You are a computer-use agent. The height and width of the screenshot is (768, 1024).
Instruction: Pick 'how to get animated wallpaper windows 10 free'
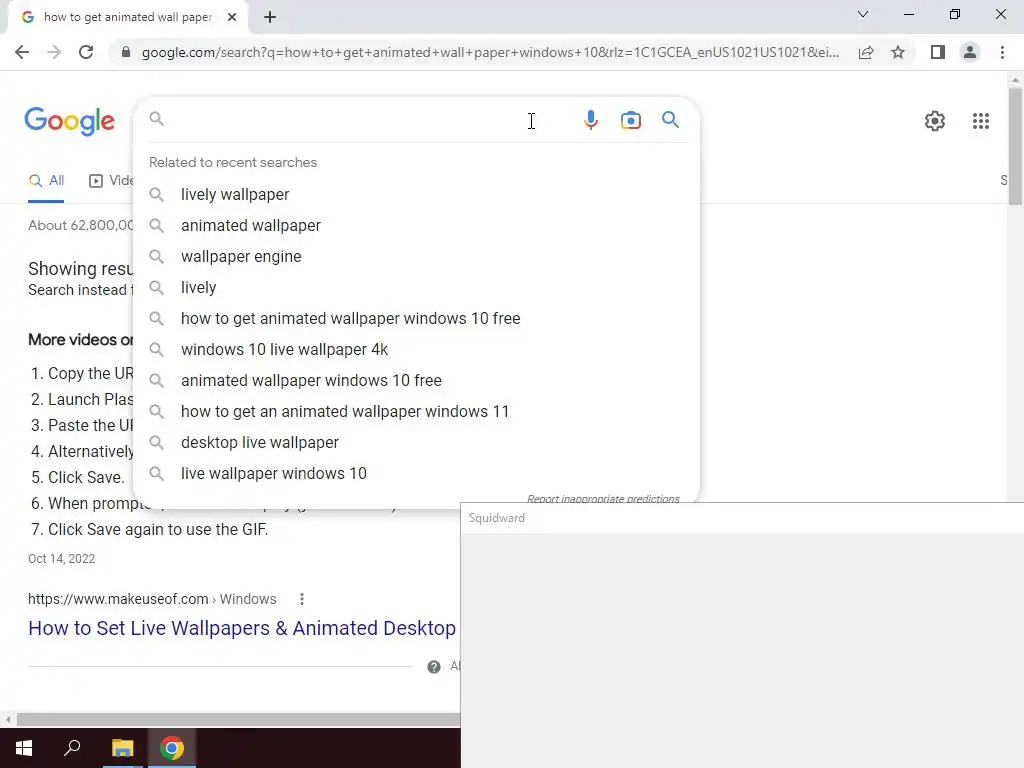pos(417,319)
